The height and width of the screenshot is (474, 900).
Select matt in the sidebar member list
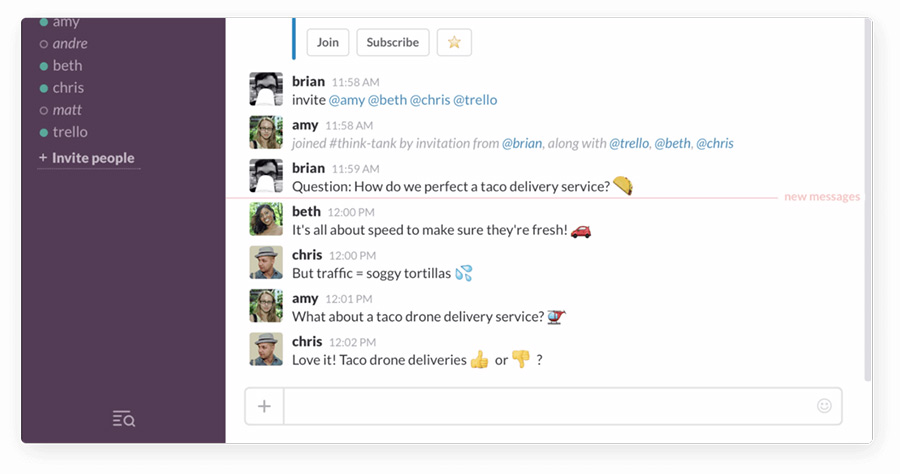(x=60, y=110)
